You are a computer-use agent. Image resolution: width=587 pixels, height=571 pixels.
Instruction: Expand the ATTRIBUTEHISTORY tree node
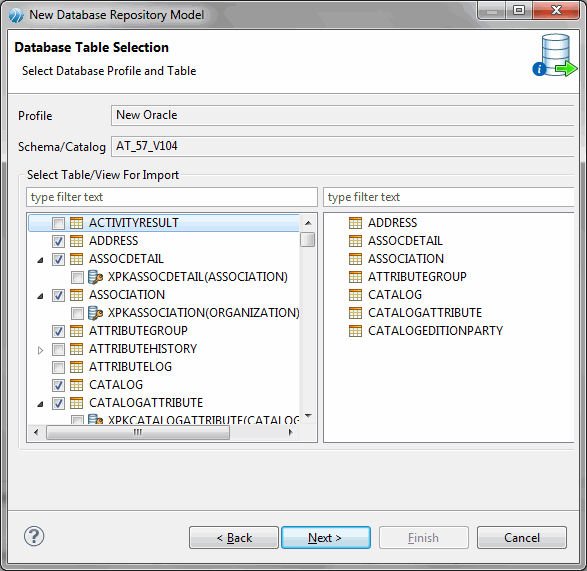tap(40, 350)
